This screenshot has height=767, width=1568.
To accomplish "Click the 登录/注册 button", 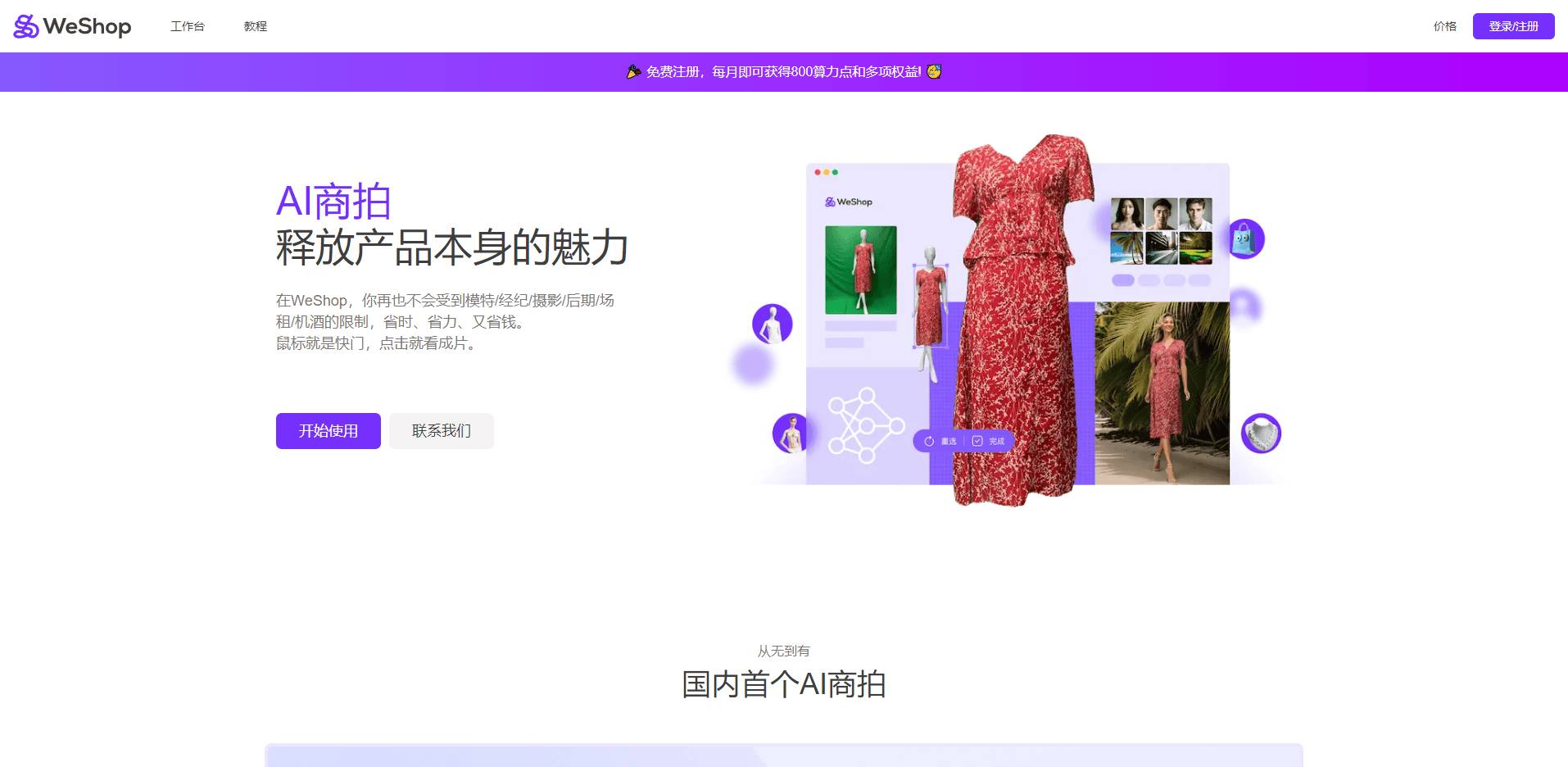I will pos(1513,25).
